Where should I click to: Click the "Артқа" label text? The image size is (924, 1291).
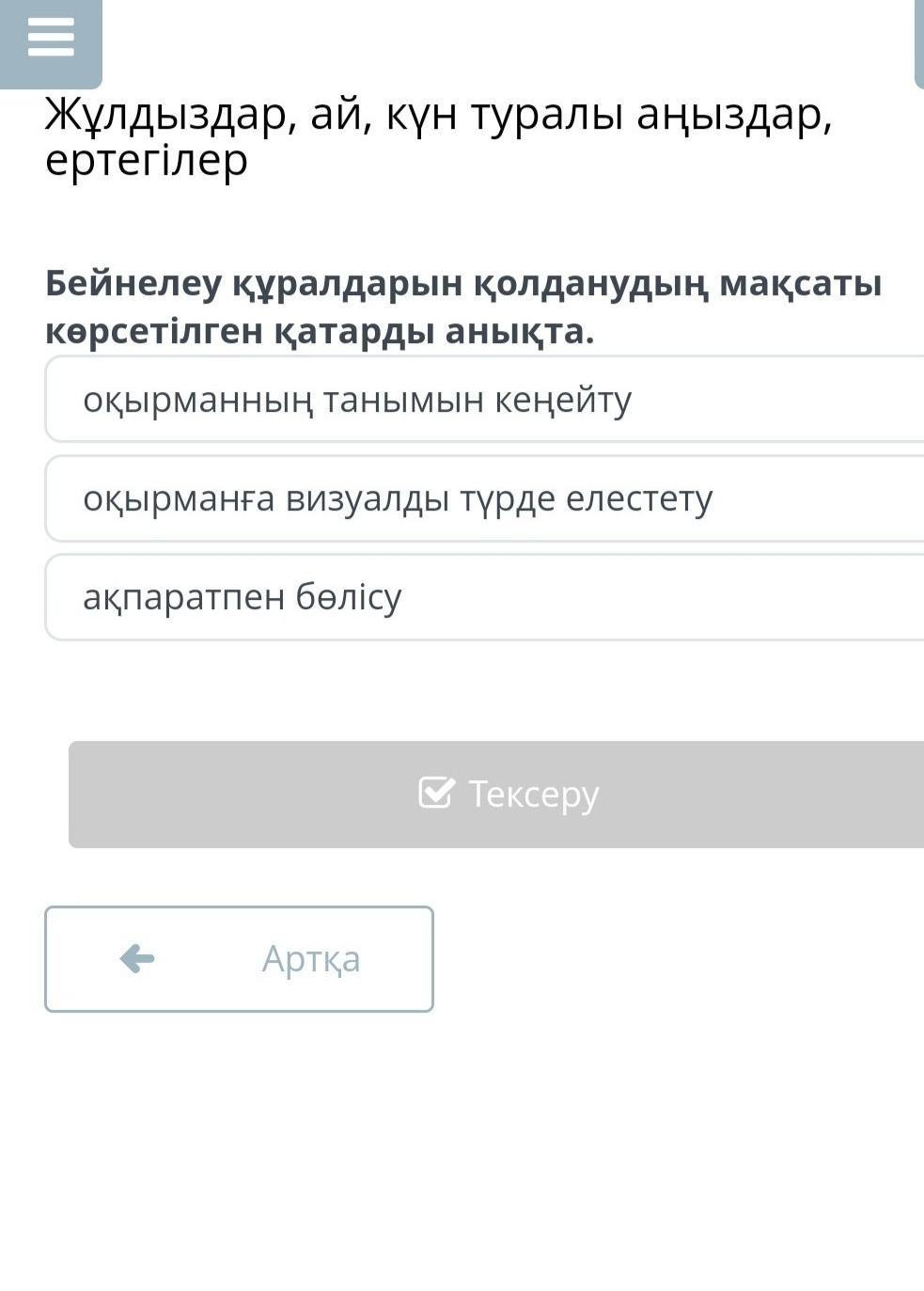pyautogui.click(x=310, y=959)
